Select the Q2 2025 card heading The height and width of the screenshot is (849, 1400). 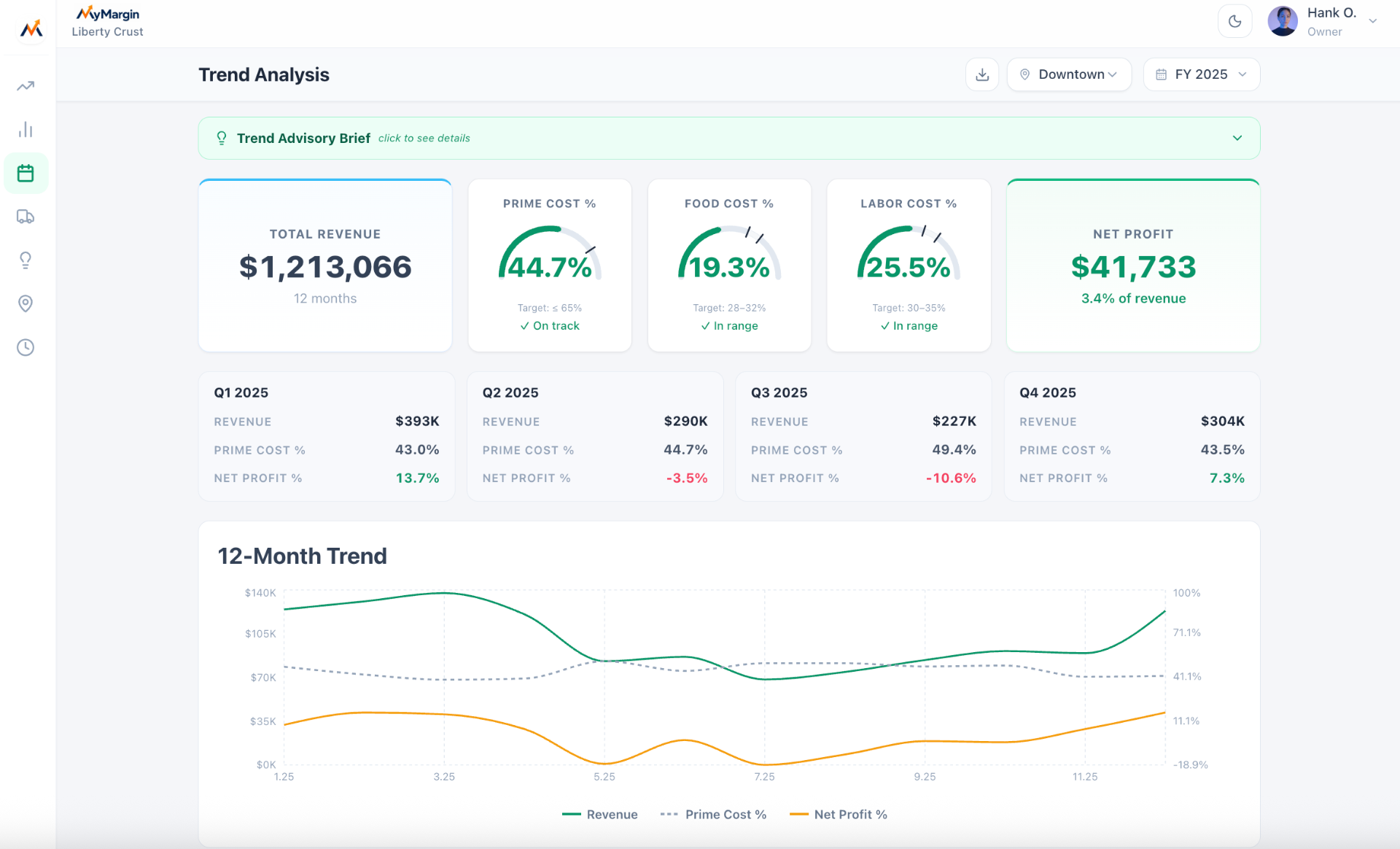(x=510, y=392)
